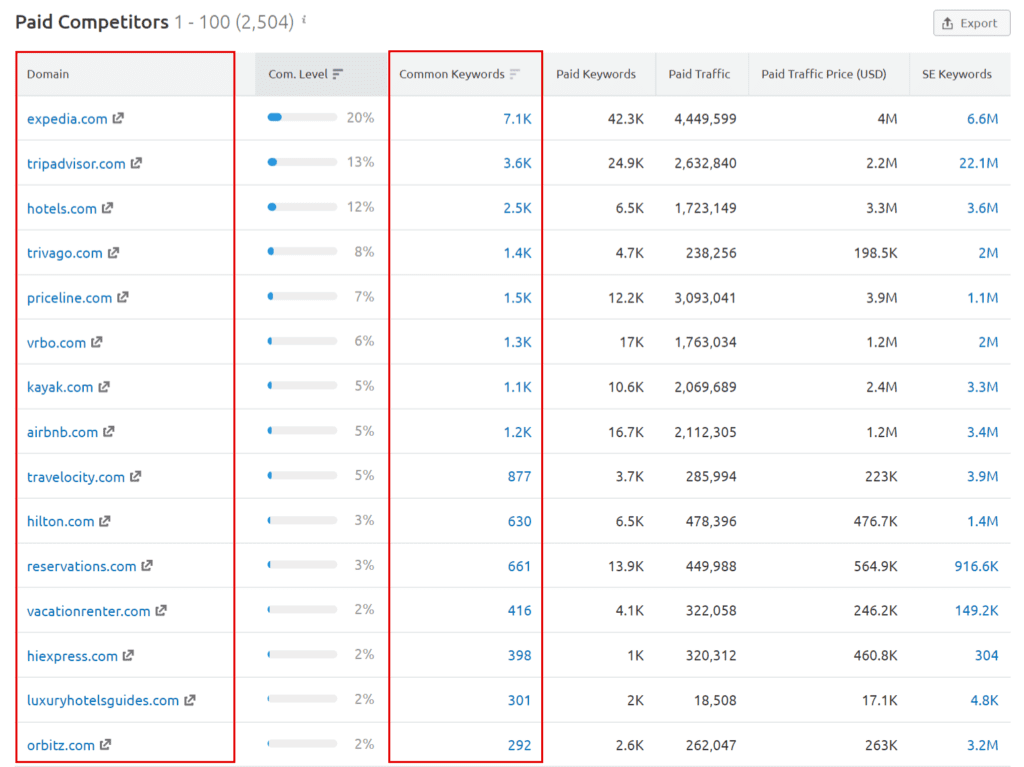Open the trivago.com domain link
The width and height of the screenshot is (1024, 767).
pos(65,253)
